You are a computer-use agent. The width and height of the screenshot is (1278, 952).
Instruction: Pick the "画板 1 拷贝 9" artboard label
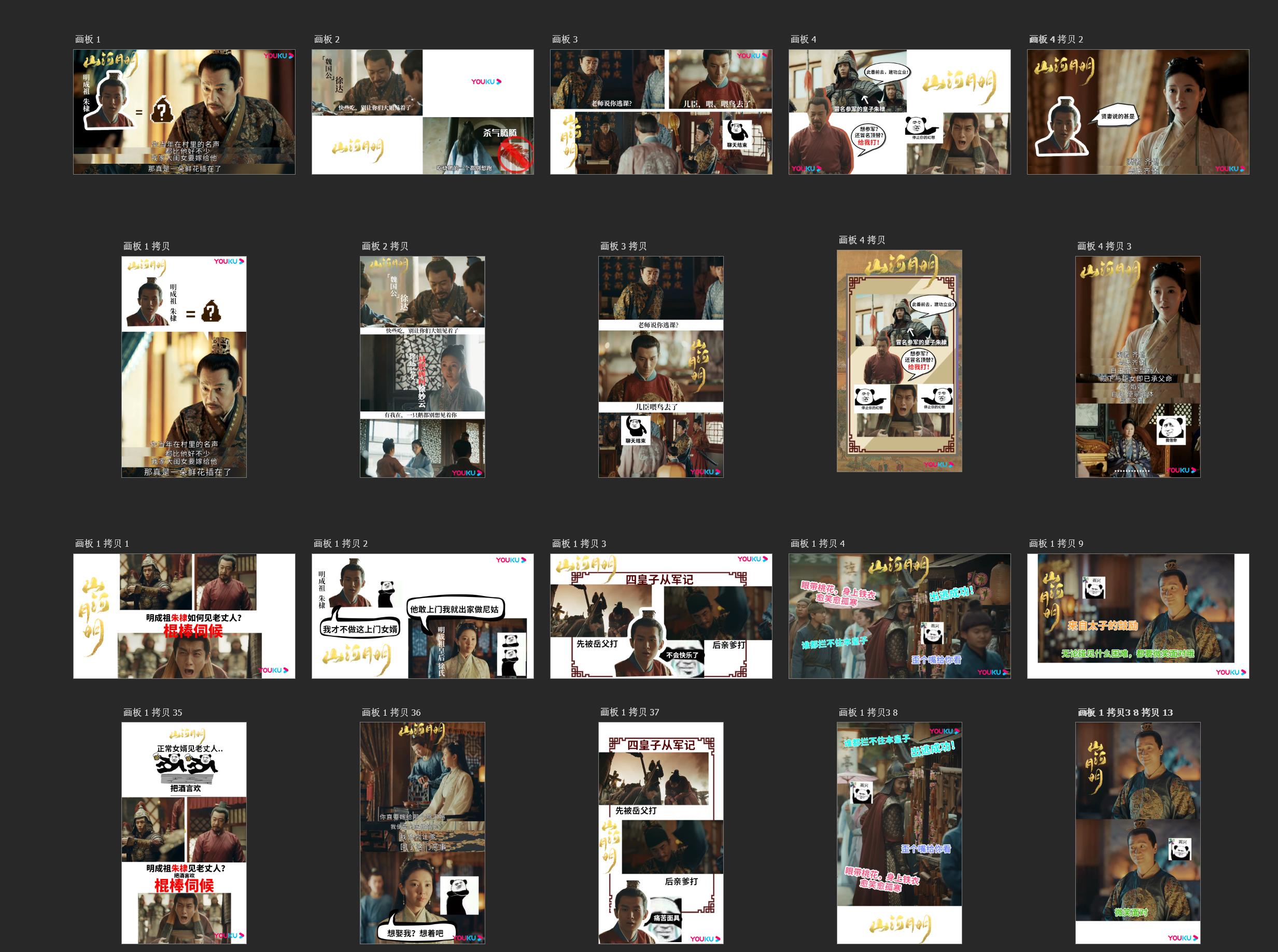1056,544
